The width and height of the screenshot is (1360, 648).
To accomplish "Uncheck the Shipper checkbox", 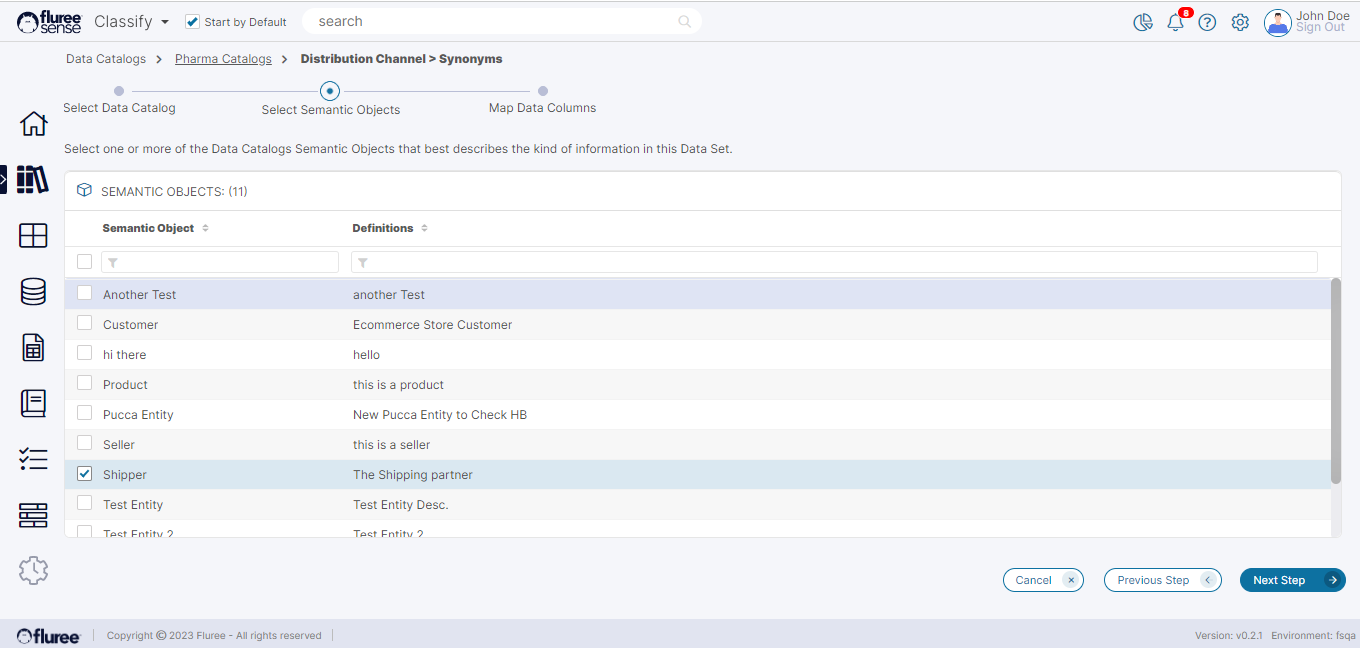I will [85, 474].
